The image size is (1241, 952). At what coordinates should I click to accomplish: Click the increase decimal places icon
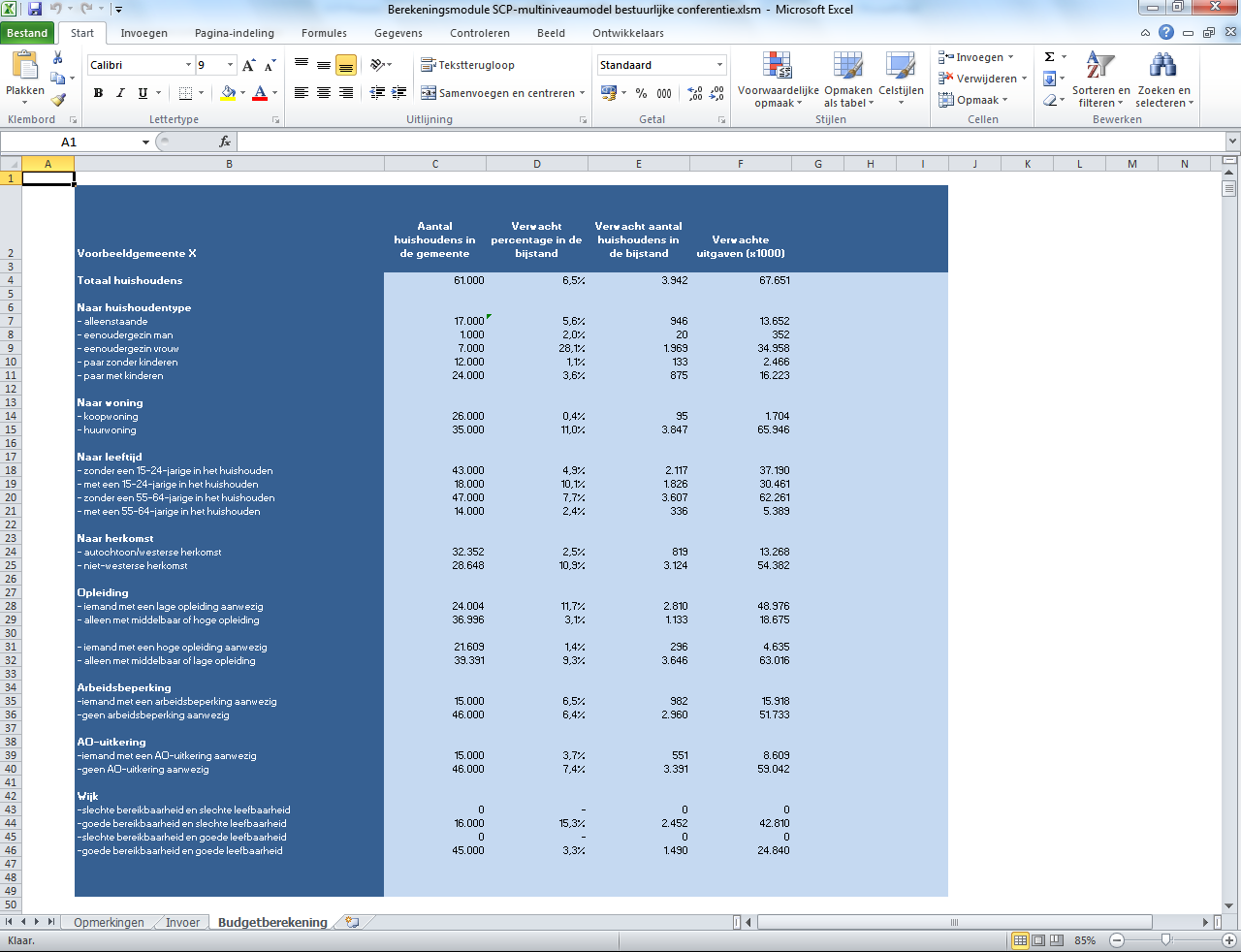695,93
